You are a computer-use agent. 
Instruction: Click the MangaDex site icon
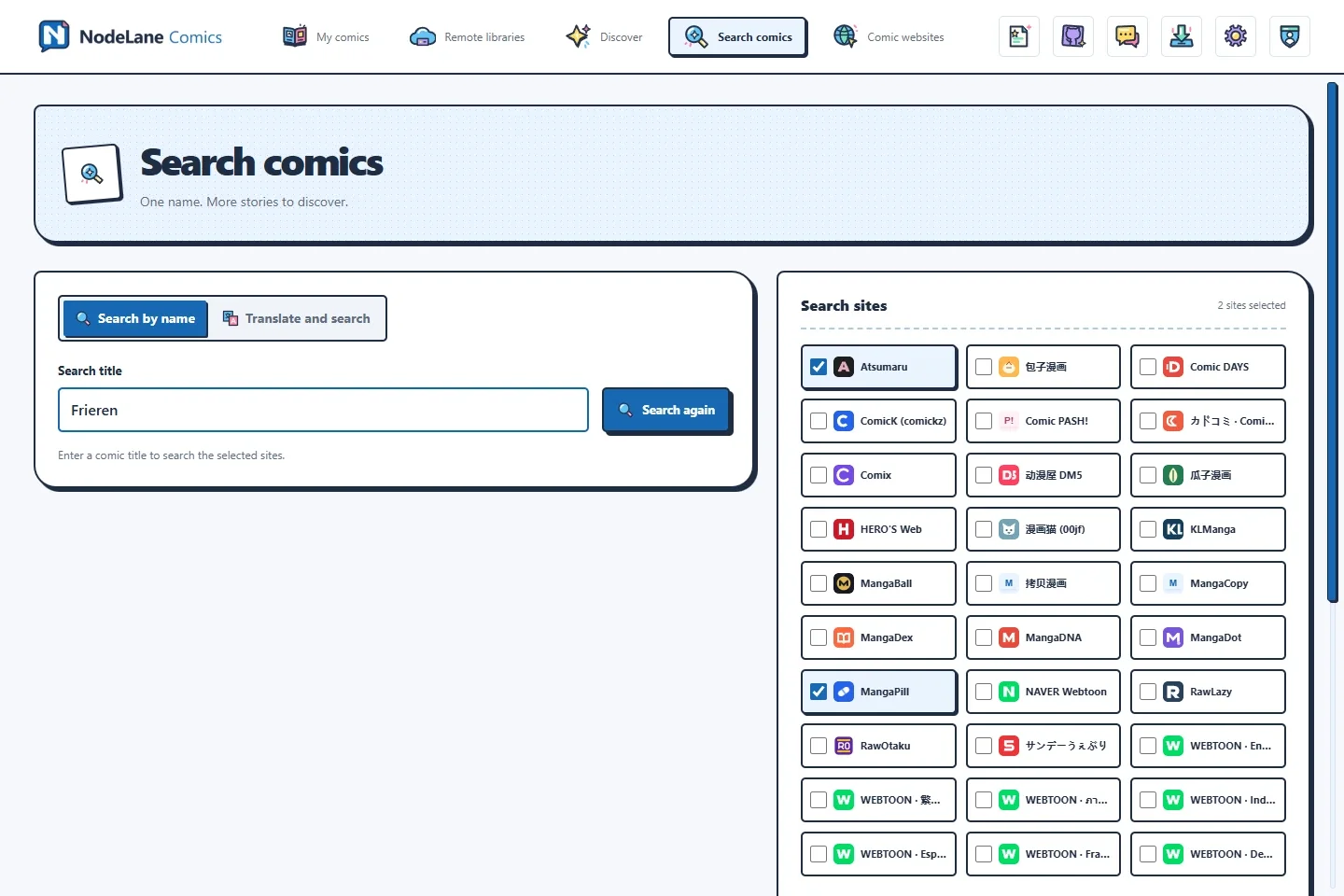click(844, 637)
